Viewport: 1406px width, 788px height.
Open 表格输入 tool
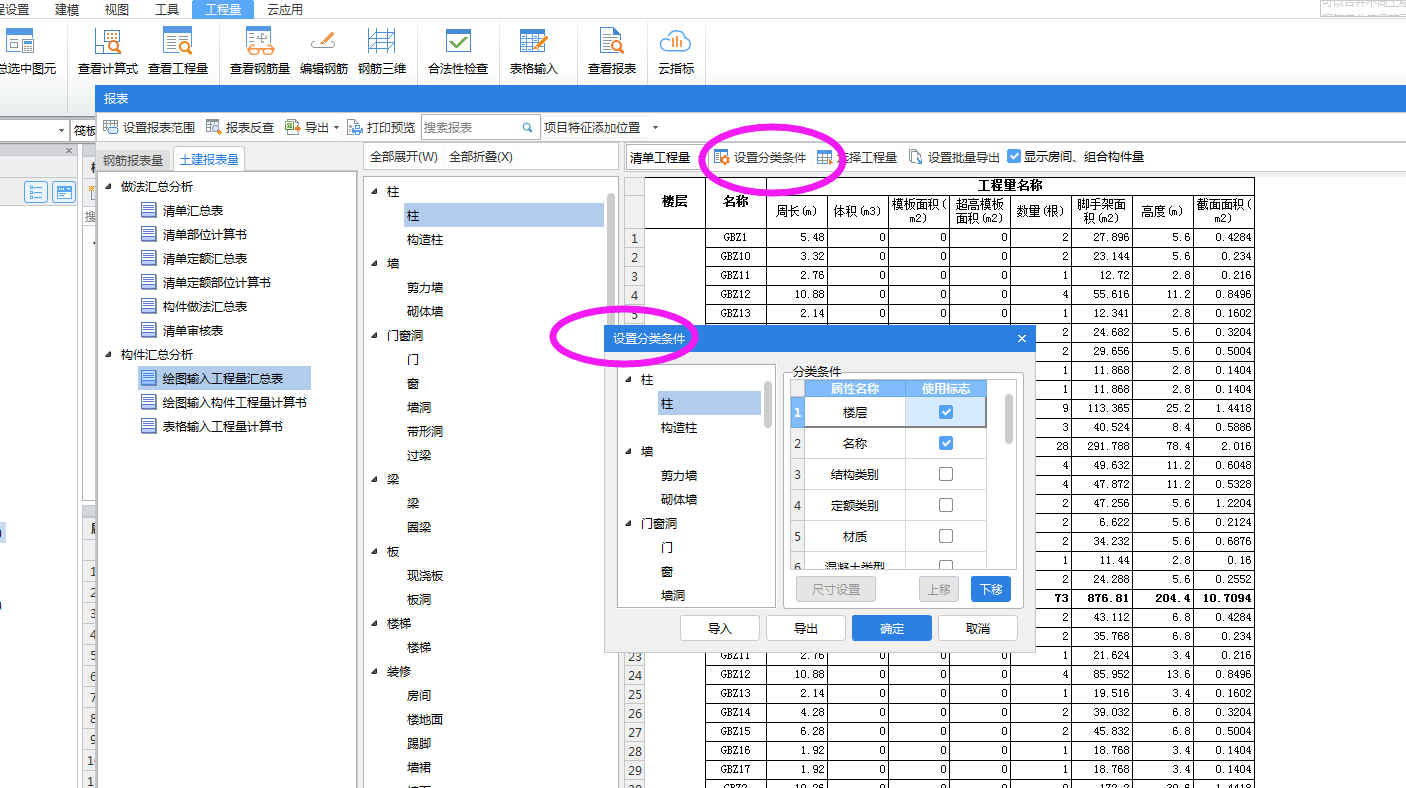click(x=534, y=52)
